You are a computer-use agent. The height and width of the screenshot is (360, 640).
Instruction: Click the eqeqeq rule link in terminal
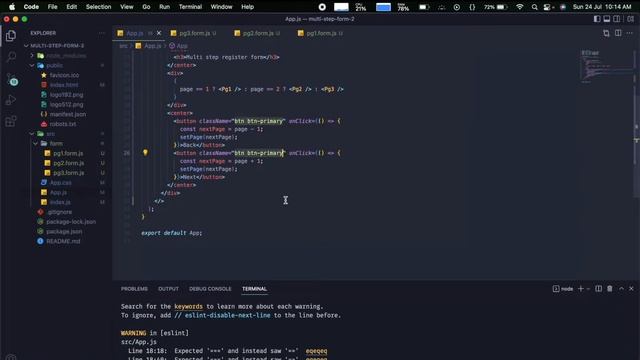(316, 351)
